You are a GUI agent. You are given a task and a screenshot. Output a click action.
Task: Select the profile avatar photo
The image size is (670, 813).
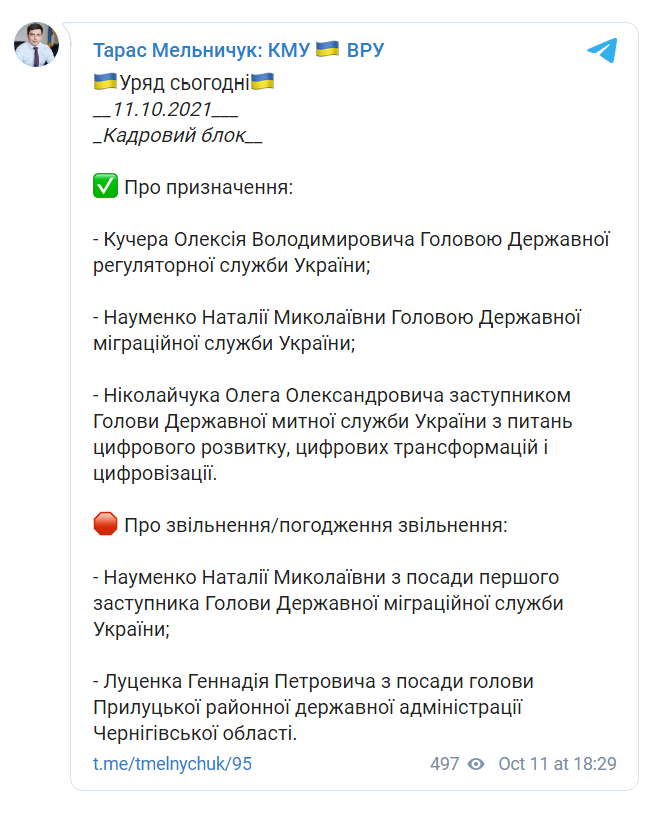(x=37, y=43)
